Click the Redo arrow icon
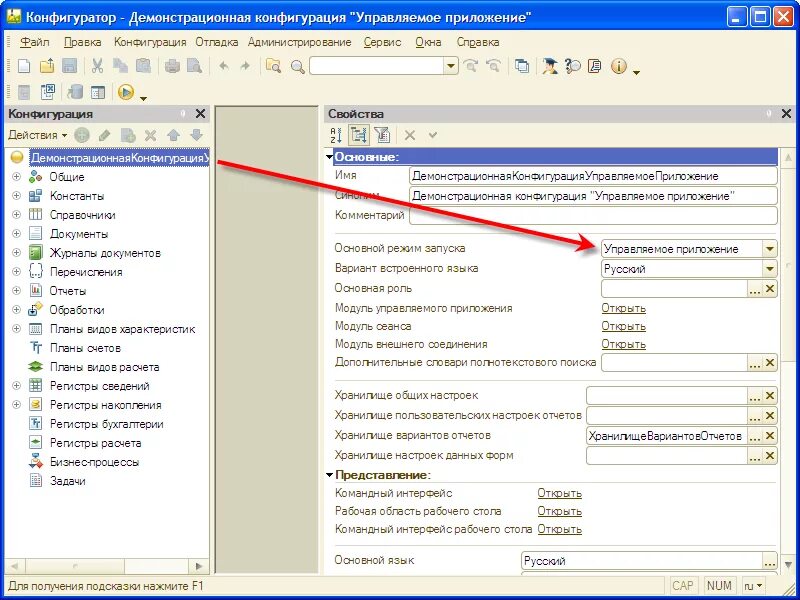Screen dimensions: 800x600 pos(245,66)
